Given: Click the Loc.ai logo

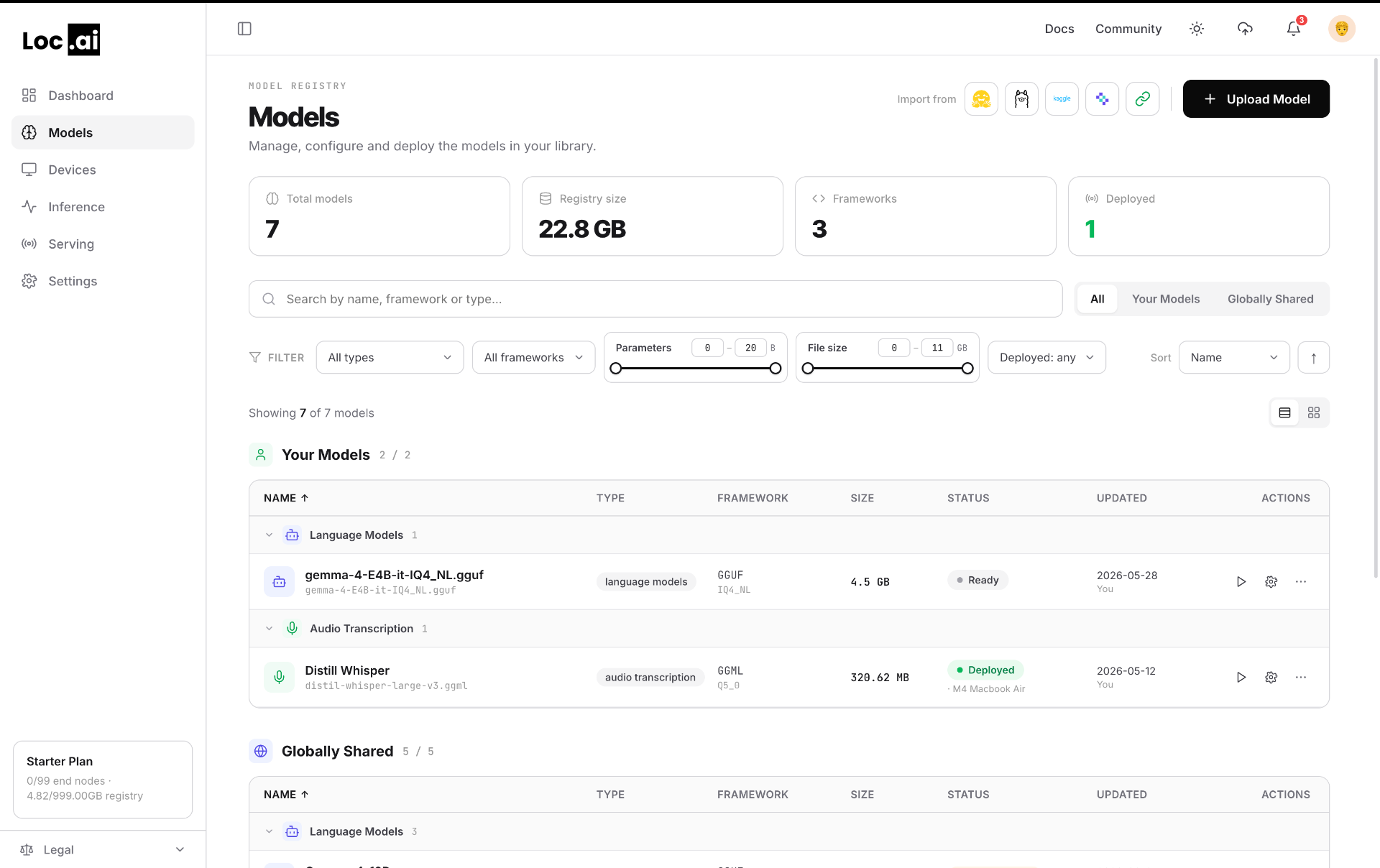Looking at the screenshot, I should pos(61,40).
